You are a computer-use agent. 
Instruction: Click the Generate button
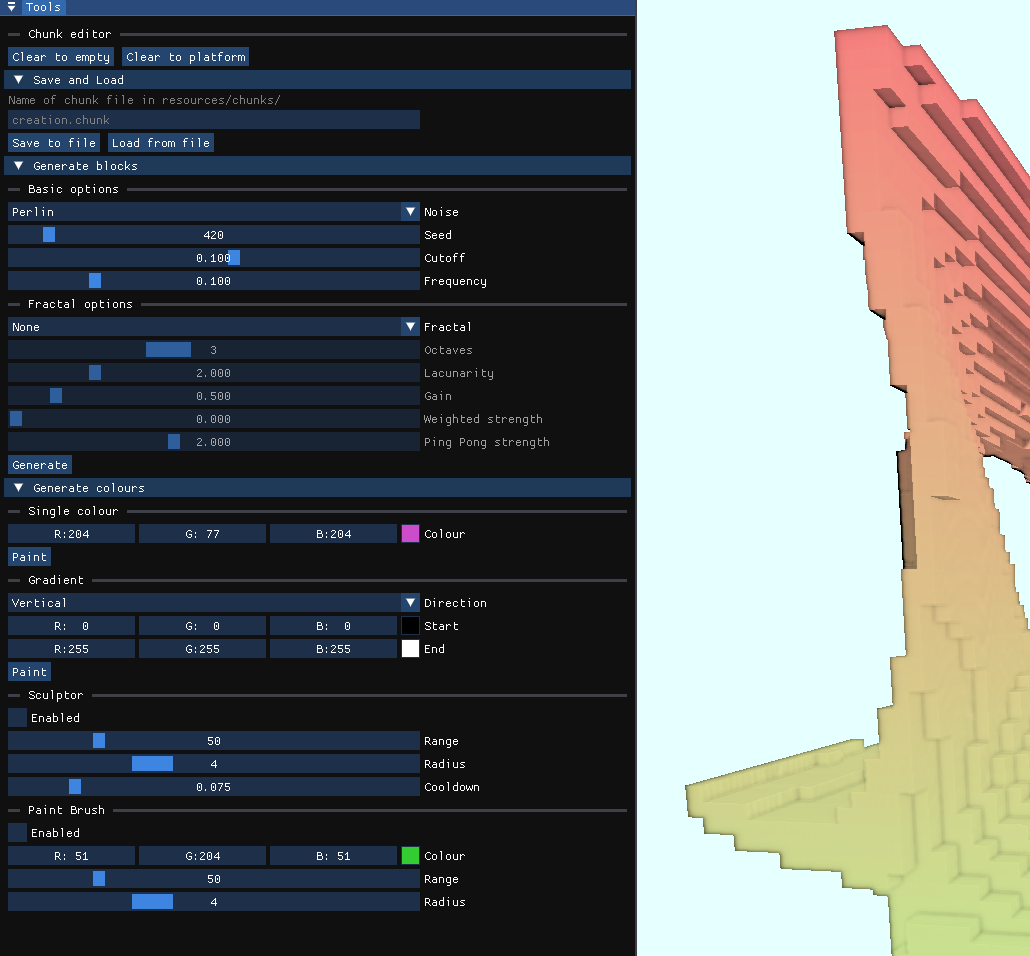[x=40, y=465]
